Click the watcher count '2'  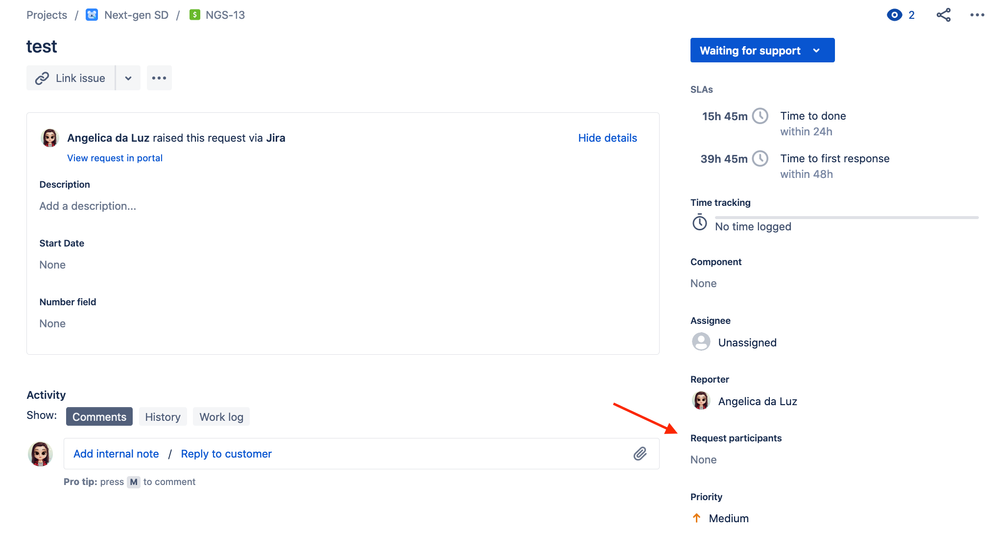click(x=912, y=15)
